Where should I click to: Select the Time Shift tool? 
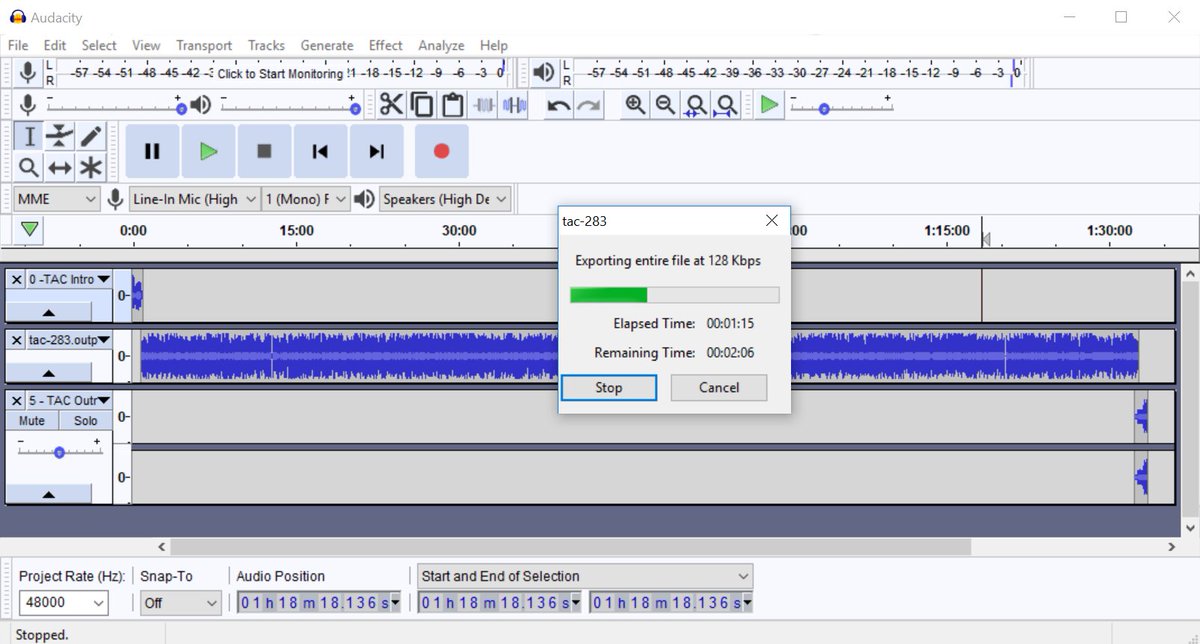pos(60,167)
